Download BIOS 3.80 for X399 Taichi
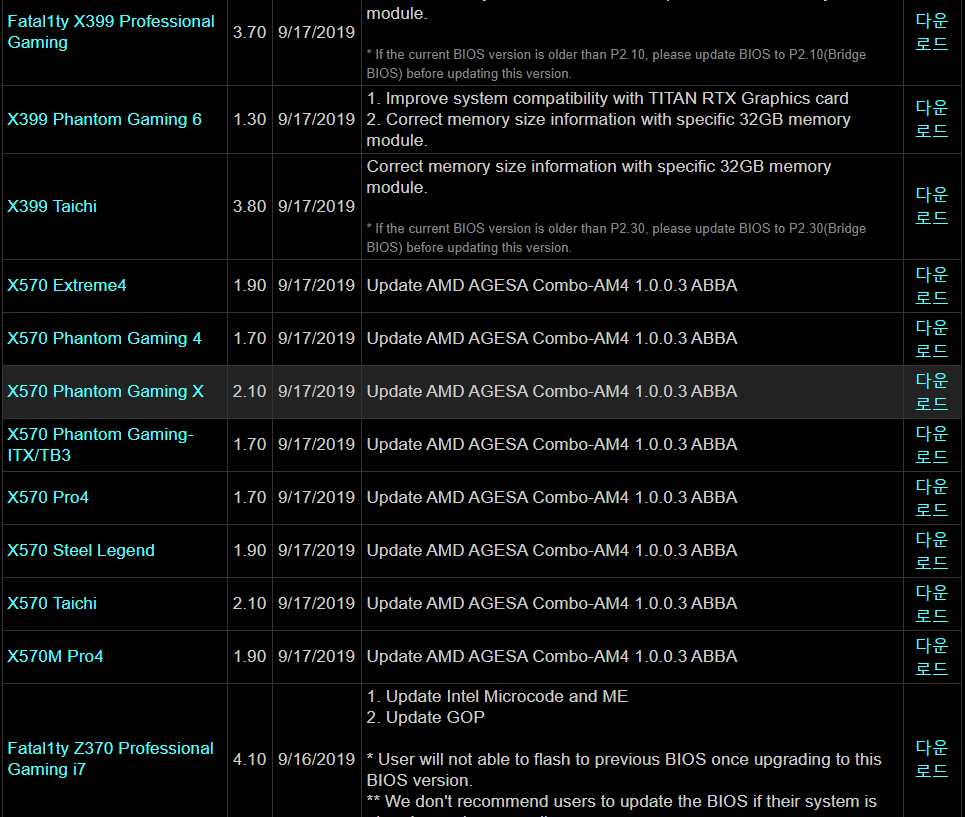Screen dimensions: 965x817 931,206
